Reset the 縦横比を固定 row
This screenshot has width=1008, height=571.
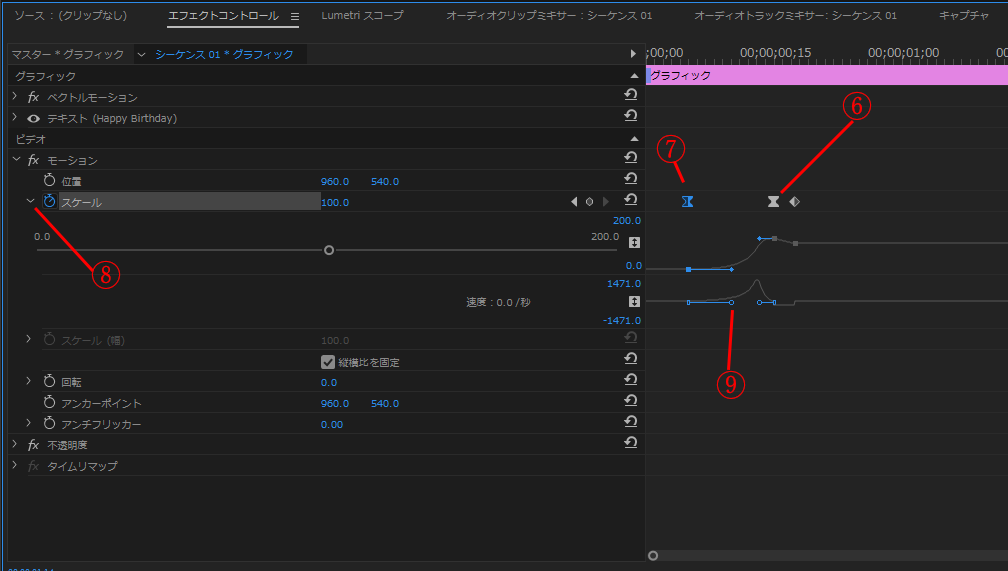[631, 359]
